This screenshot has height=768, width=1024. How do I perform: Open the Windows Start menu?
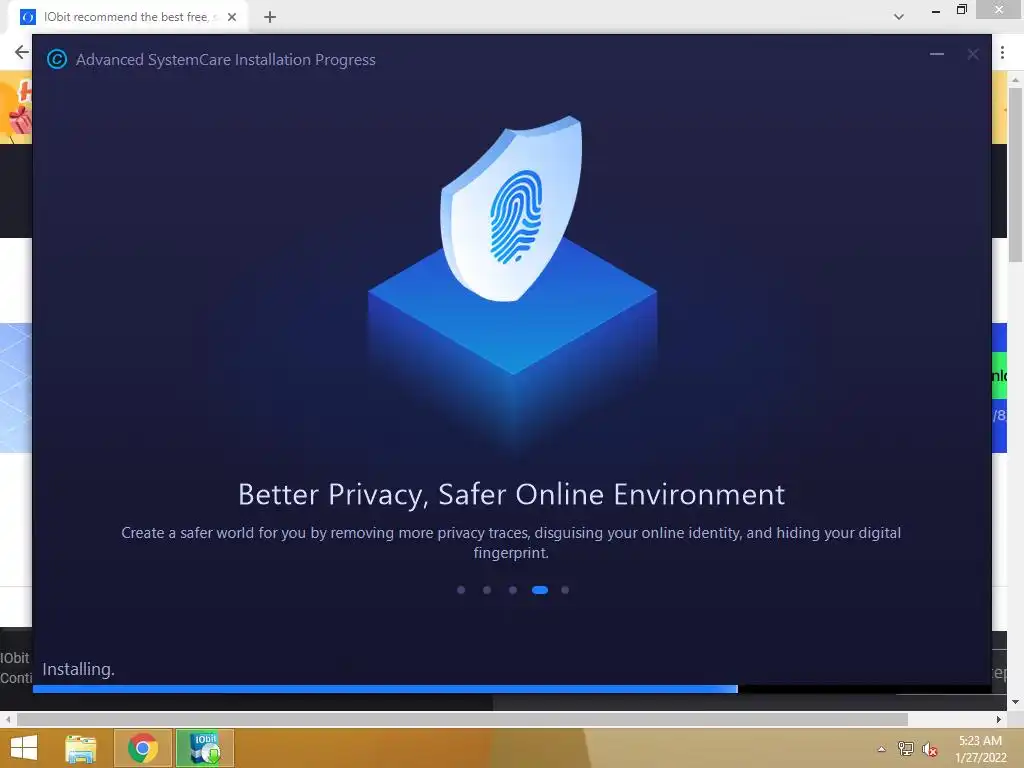(24, 748)
